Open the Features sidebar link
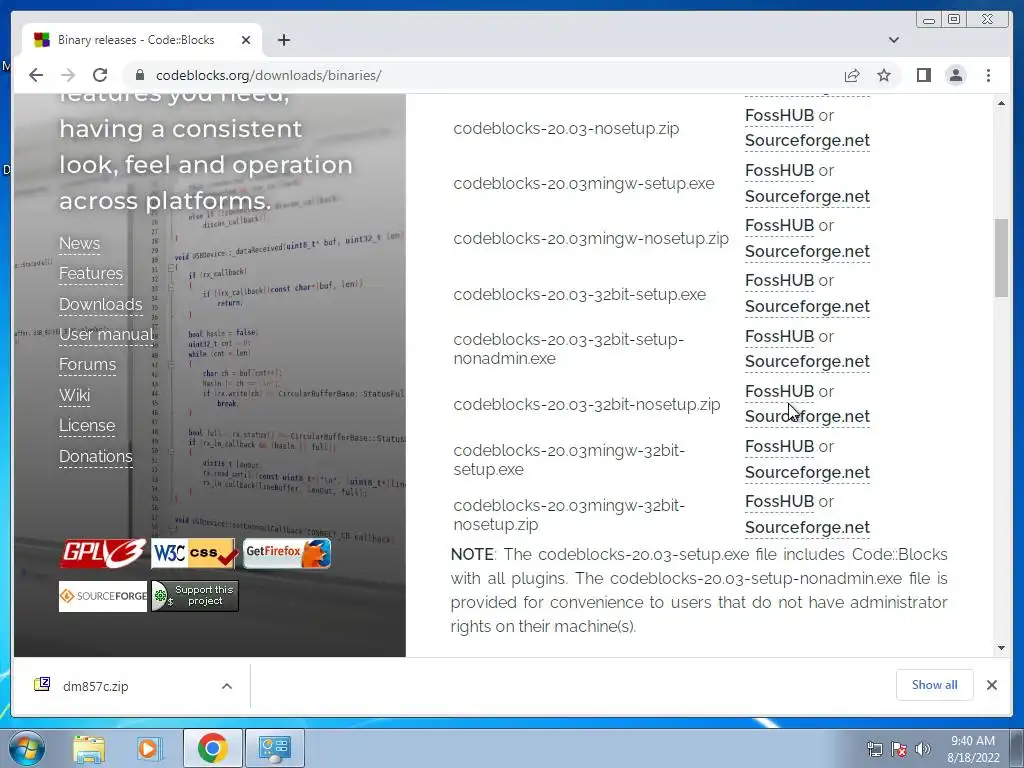Viewport: 1024px width, 768px height. 91,274
